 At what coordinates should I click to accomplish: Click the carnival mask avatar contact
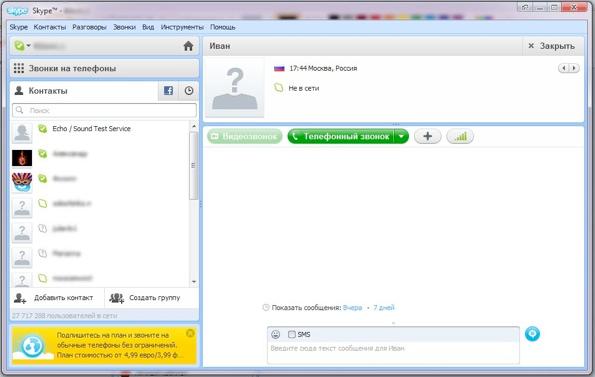click(x=22, y=182)
